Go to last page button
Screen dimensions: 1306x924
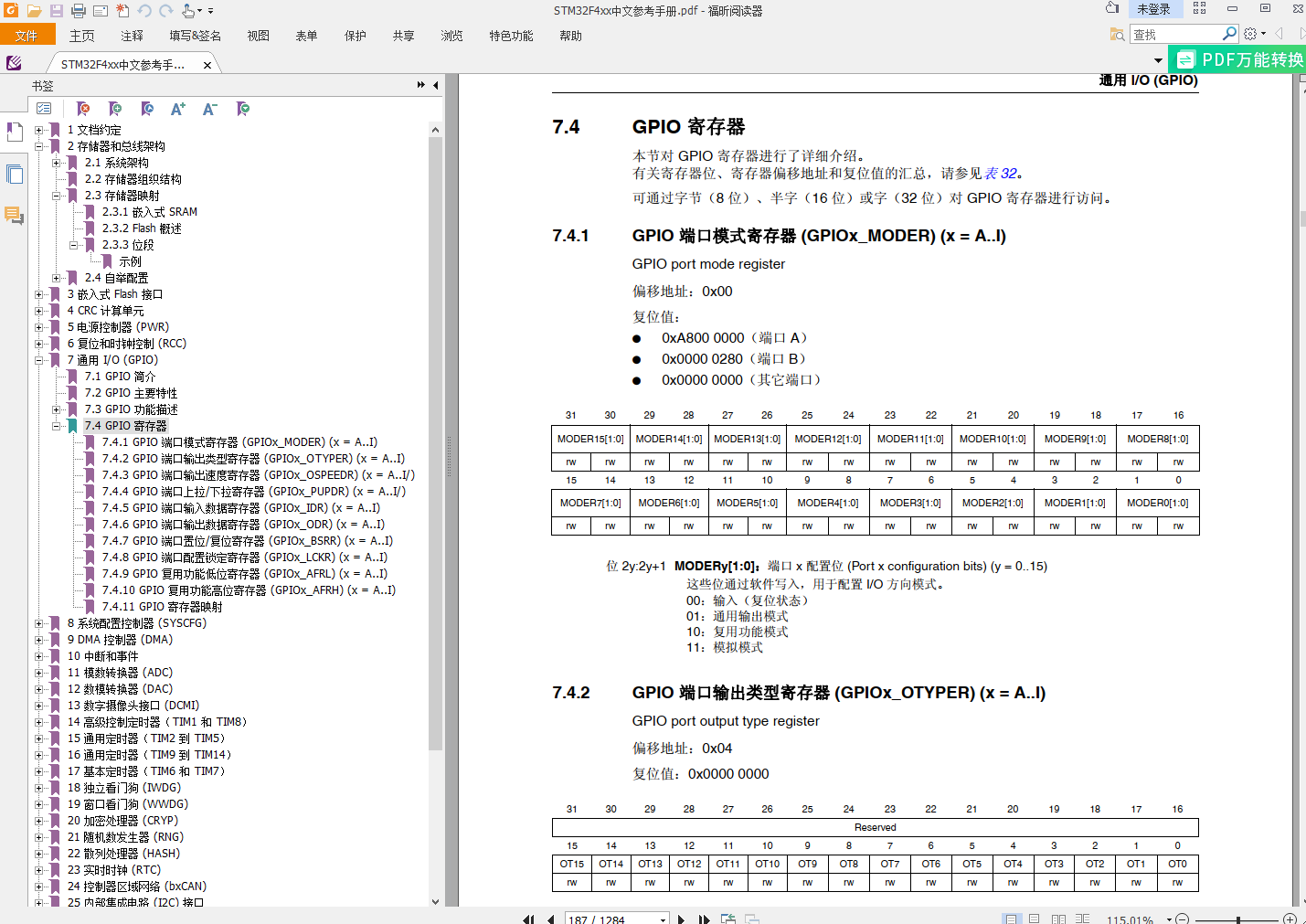pyautogui.click(x=704, y=919)
